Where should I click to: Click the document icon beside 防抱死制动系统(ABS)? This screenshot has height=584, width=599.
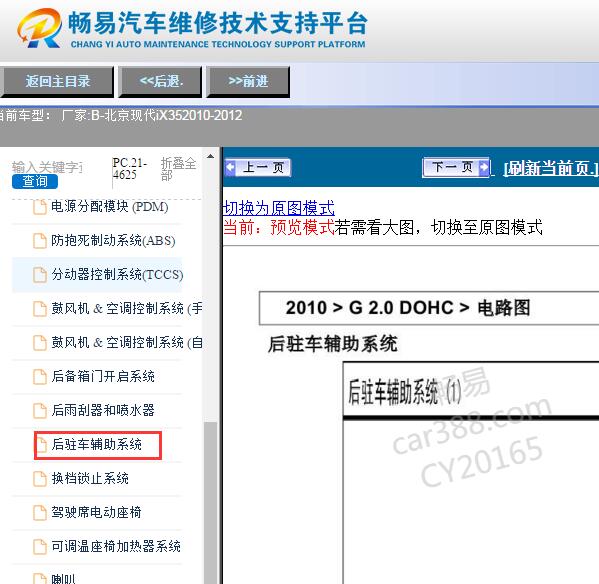pyautogui.click(x=40, y=241)
